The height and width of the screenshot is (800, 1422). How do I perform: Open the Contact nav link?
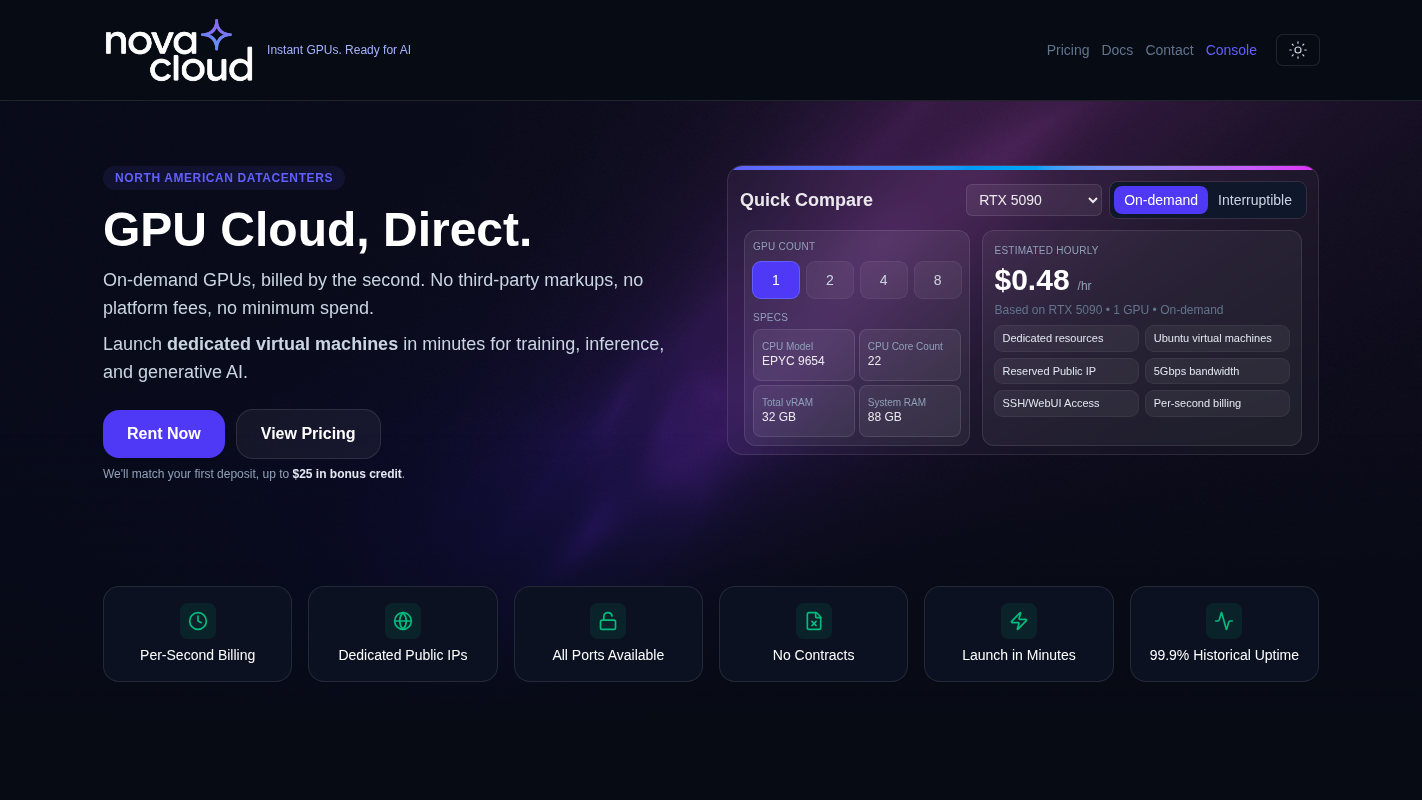click(x=1169, y=50)
